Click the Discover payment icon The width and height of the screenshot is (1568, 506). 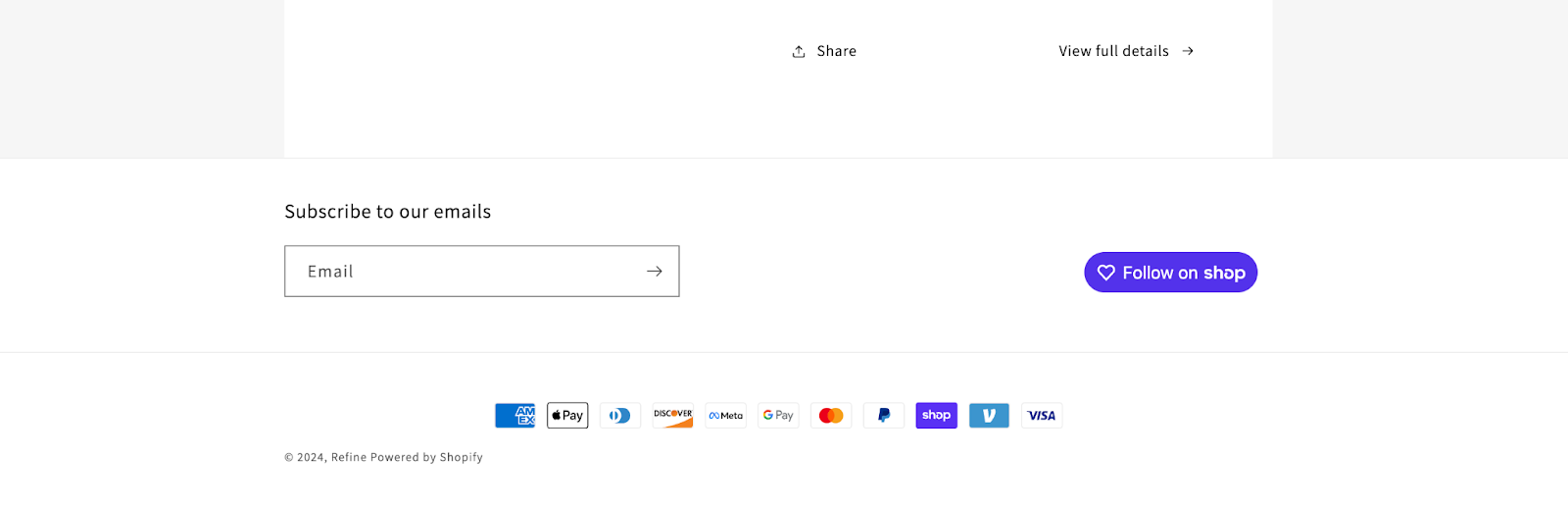pos(673,416)
